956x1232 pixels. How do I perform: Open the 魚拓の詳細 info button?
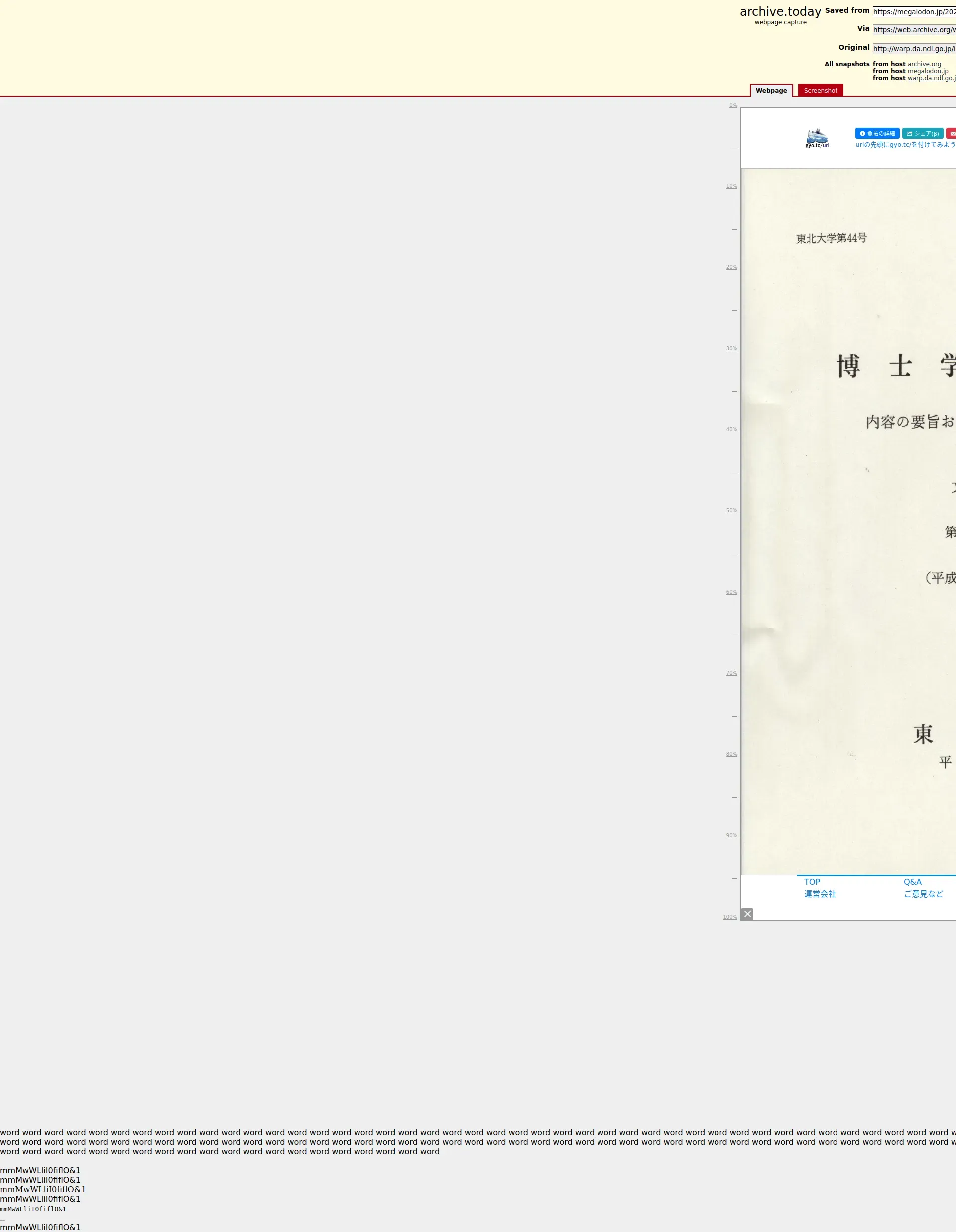tap(877, 133)
